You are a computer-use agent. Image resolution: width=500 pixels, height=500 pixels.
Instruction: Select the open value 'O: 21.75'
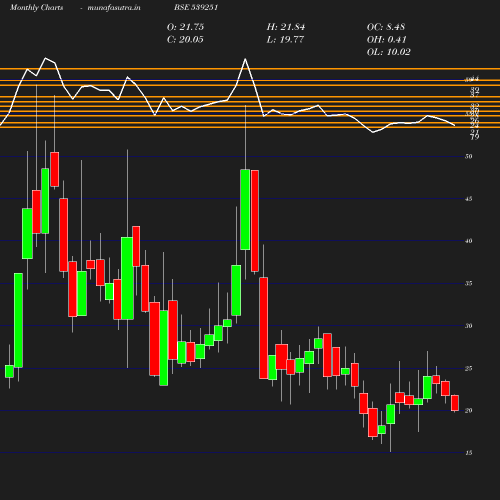(185, 27)
